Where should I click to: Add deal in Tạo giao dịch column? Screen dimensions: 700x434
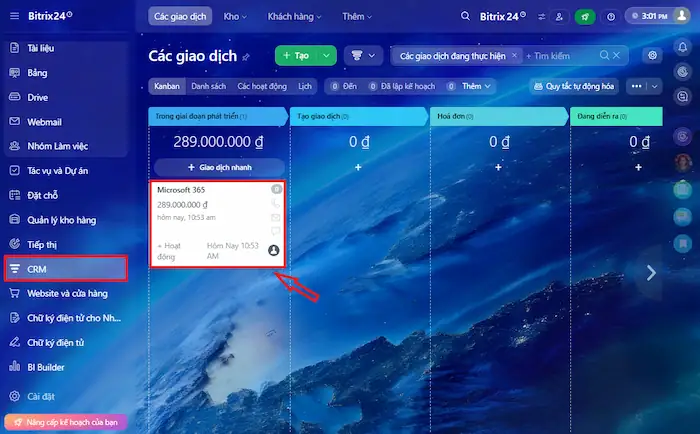pyautogui.click(x=358, y=167)
